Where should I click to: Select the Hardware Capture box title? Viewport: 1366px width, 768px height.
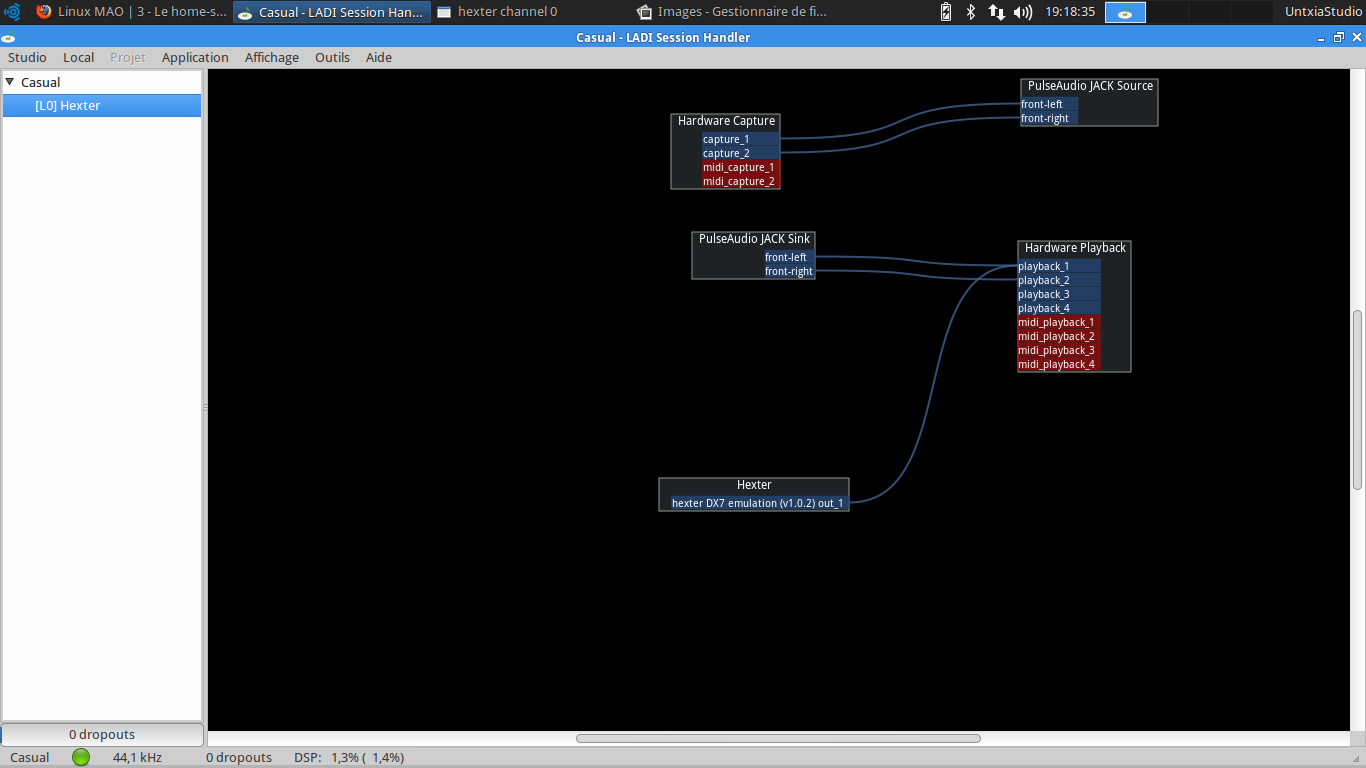click(x=726, y=121)
